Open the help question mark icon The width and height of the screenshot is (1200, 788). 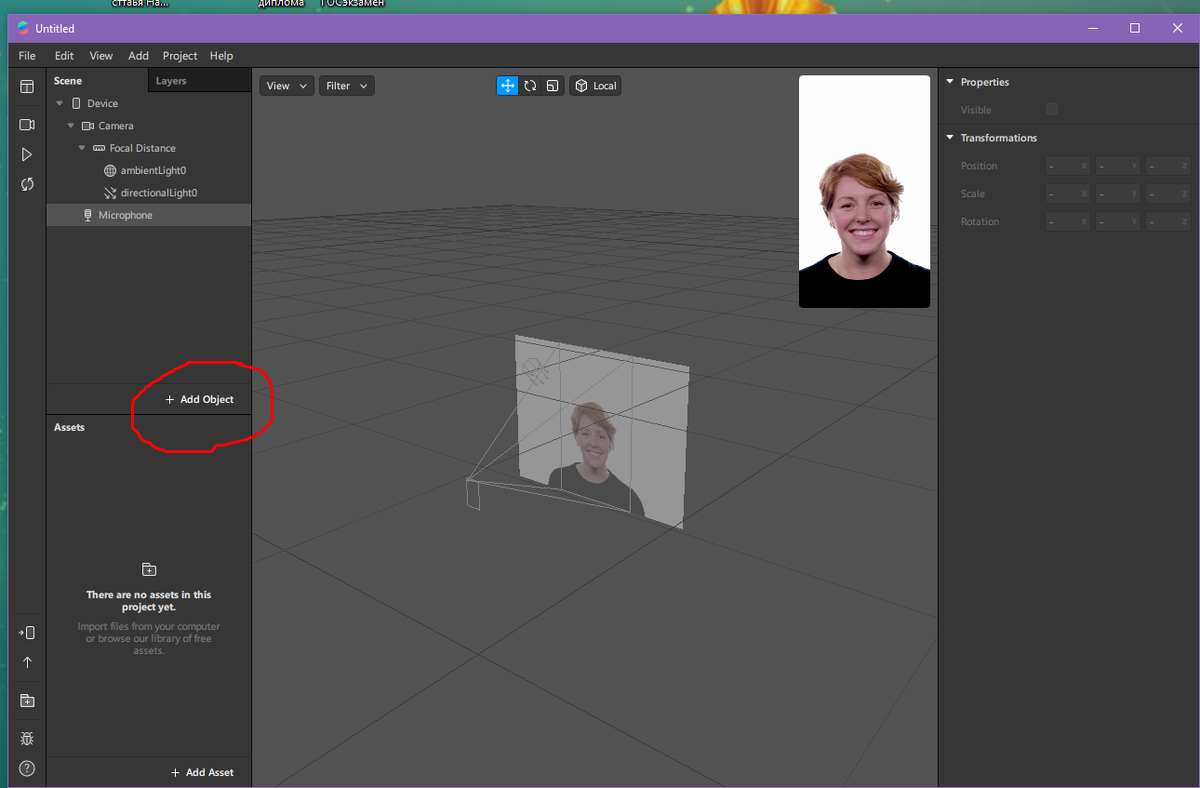click(x=27, y=769)
